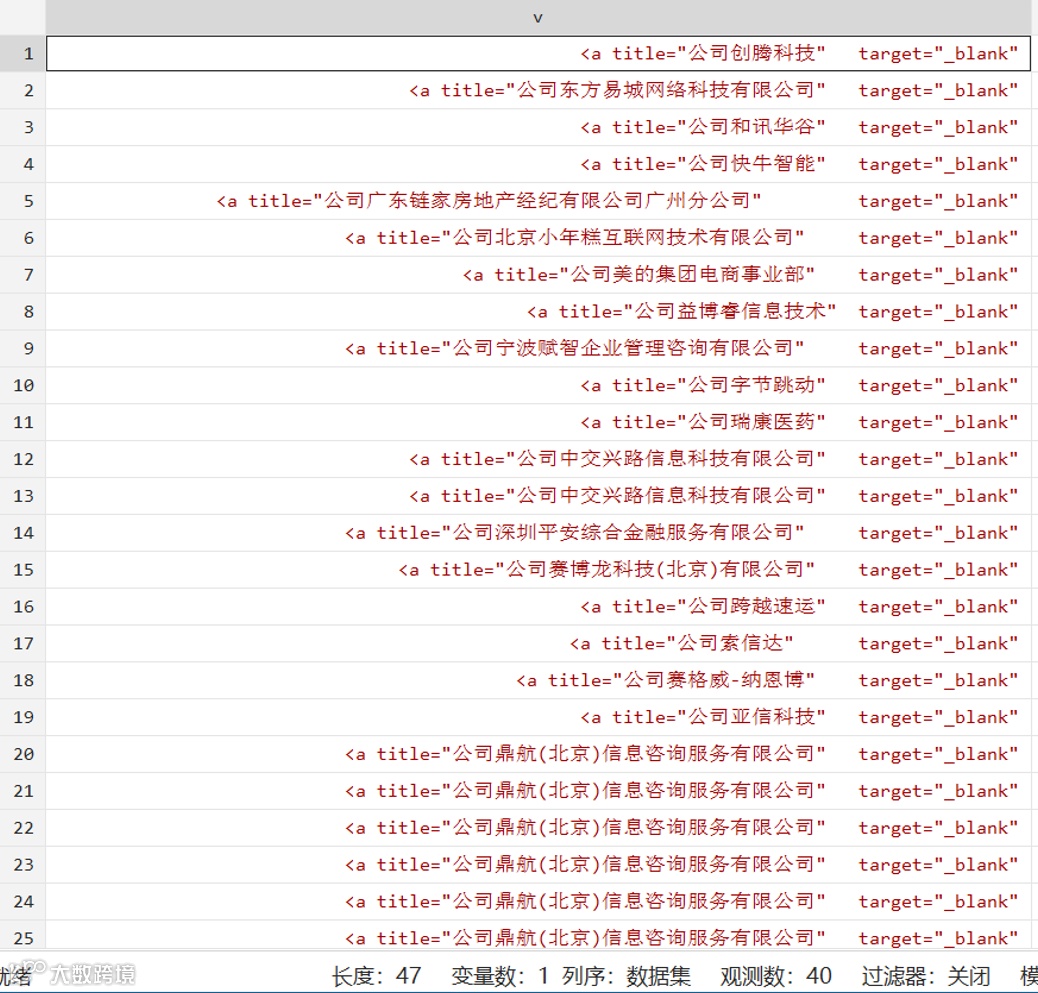Select the column header v
The image size is (1038, 993).
538,18
